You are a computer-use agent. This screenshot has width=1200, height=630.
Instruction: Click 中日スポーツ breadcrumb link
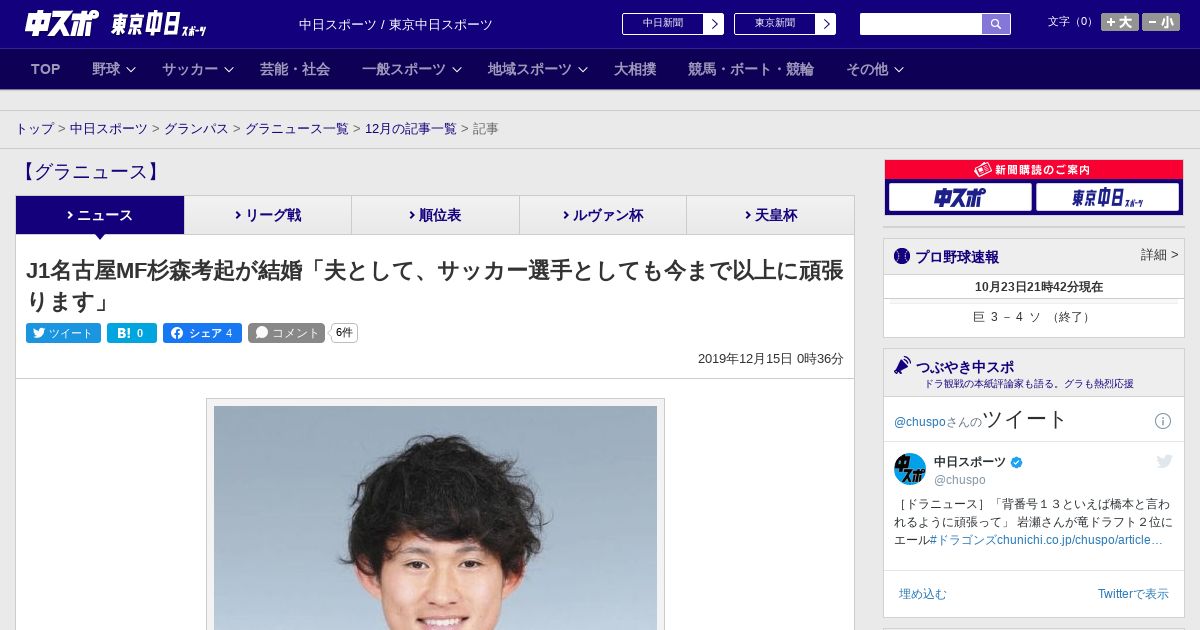(109, 129)
